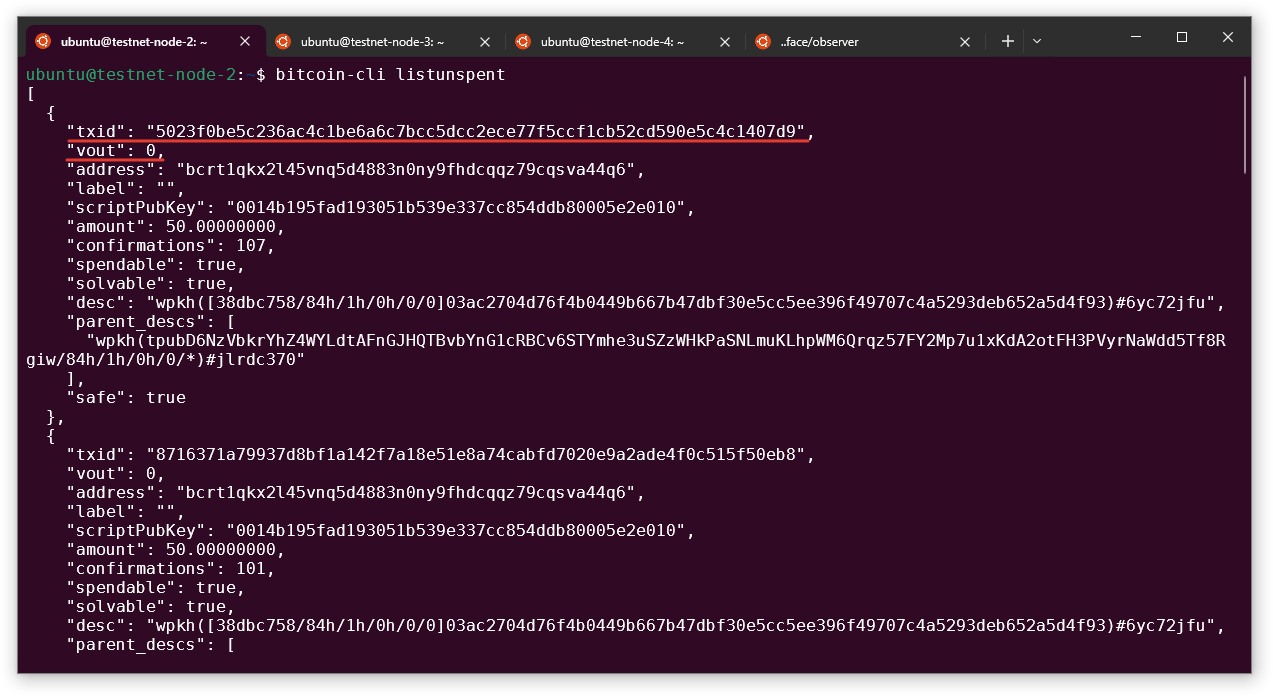
Task: Click the first "address" bcrt1qkx2l45 line
Action: tap(355, 169)
